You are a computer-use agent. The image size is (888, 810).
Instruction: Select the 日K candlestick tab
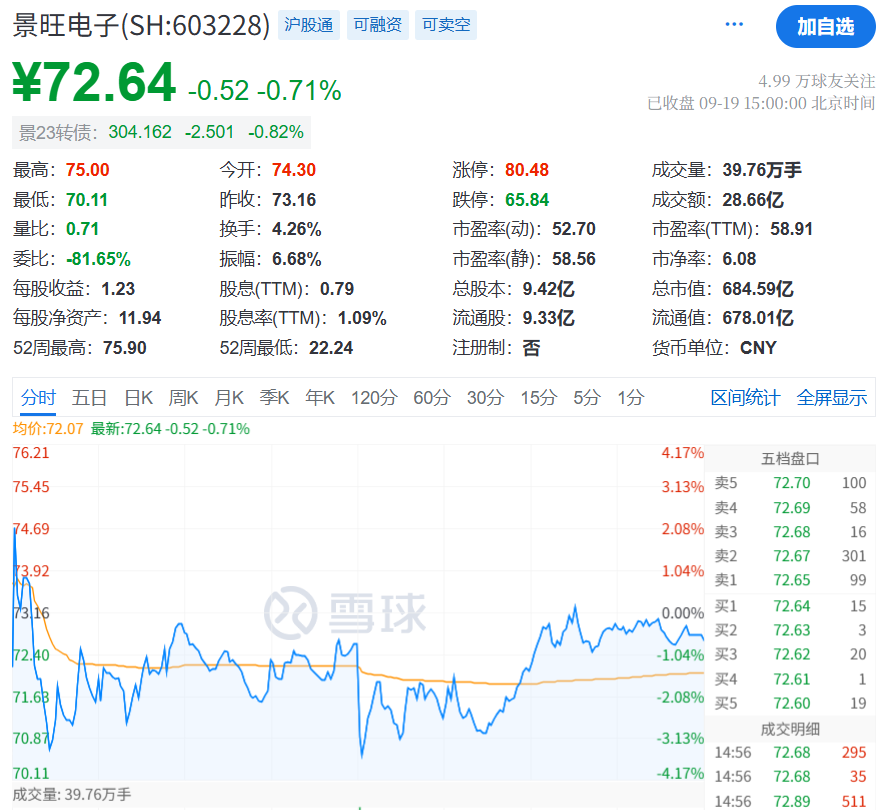pyautogui.click(x=138, y=397)
